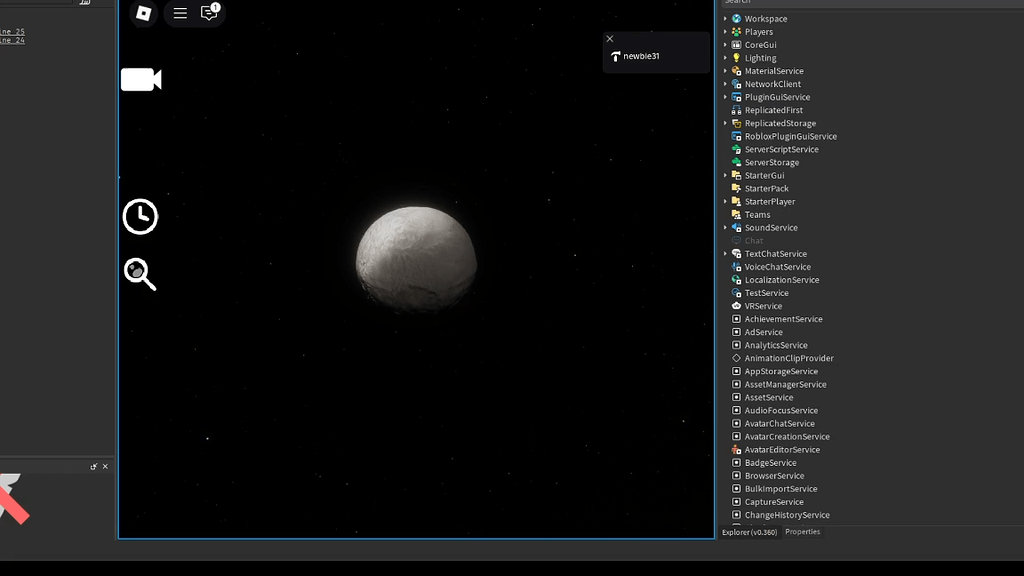Close the player list panel
Image resolution: width=1024 pixels, height=576 pixels.
pyautogui.click(x=610, y=39)
